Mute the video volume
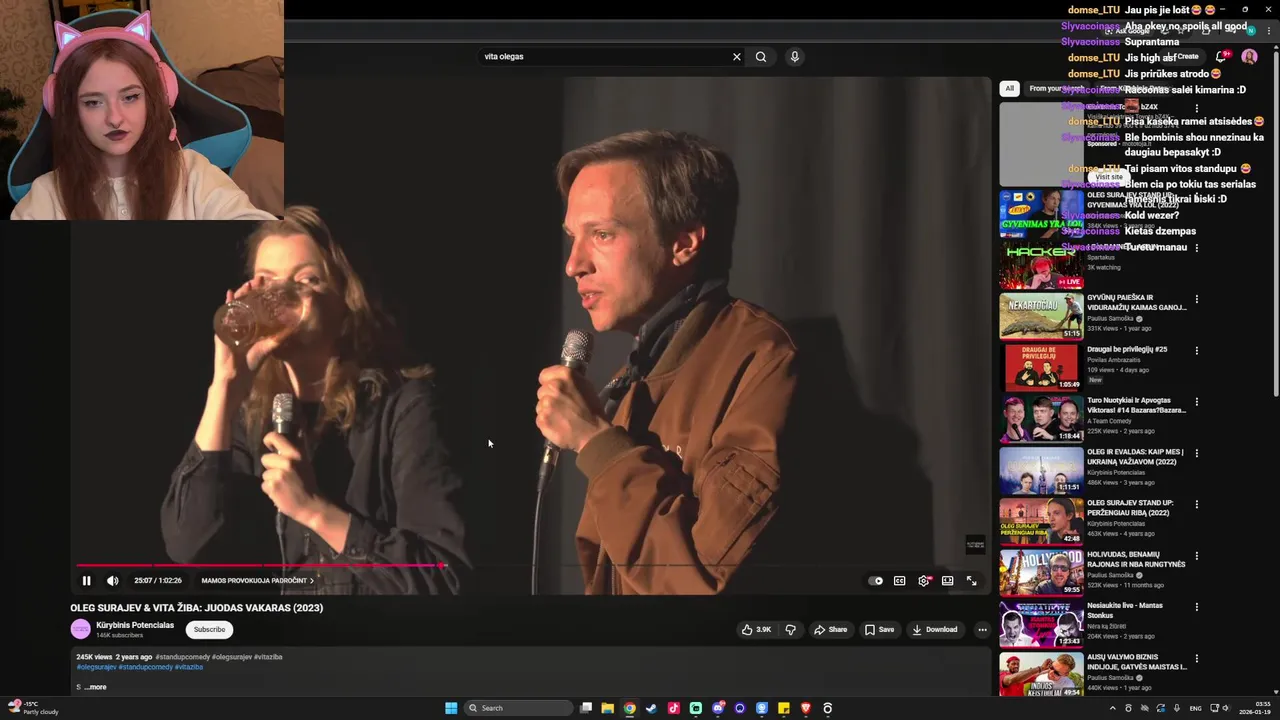This screenshot has height=720, width=1280. tap(113, 581)
